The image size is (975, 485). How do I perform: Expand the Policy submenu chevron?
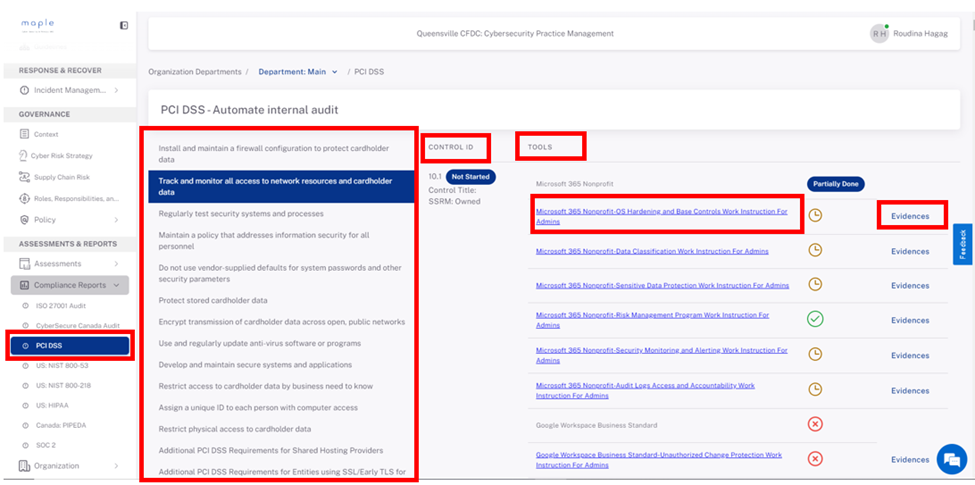tap(116, 219)
